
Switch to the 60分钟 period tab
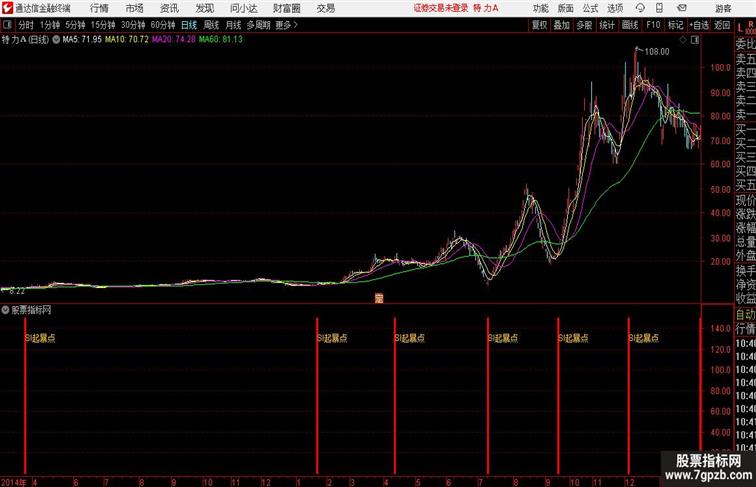click(x=163, y=25)
